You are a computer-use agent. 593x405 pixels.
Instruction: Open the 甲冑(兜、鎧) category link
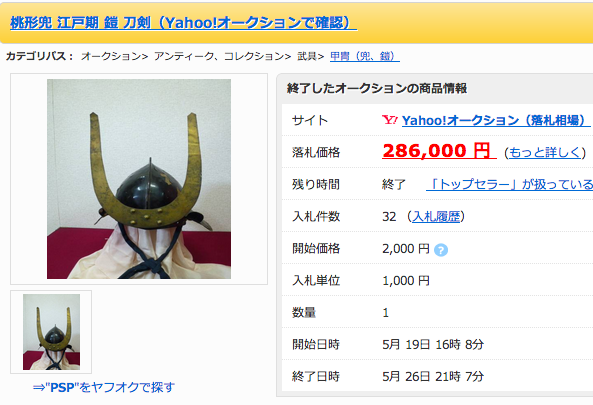click(365, 56)
